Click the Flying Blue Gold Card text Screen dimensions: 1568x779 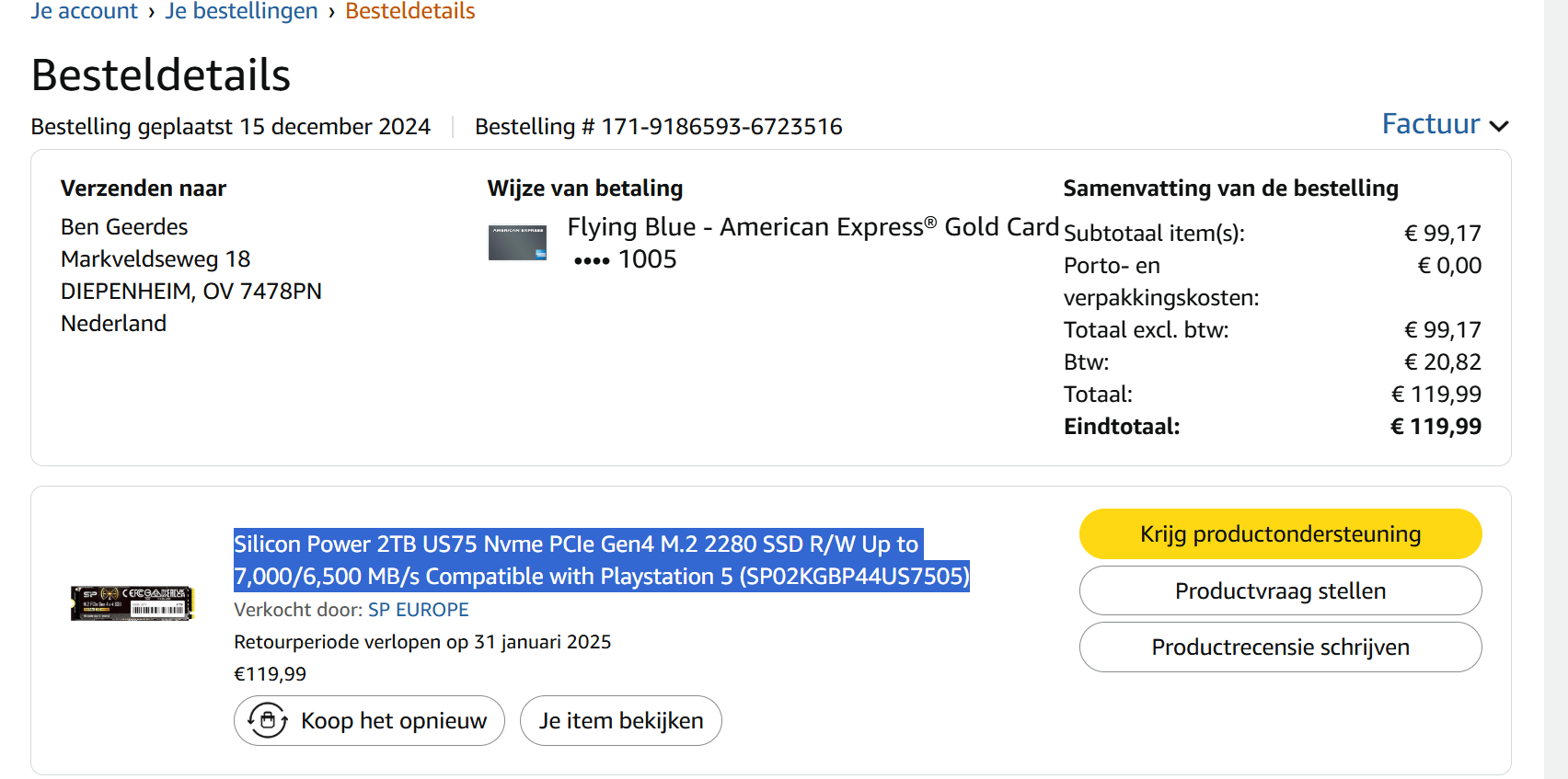(813, 227)
